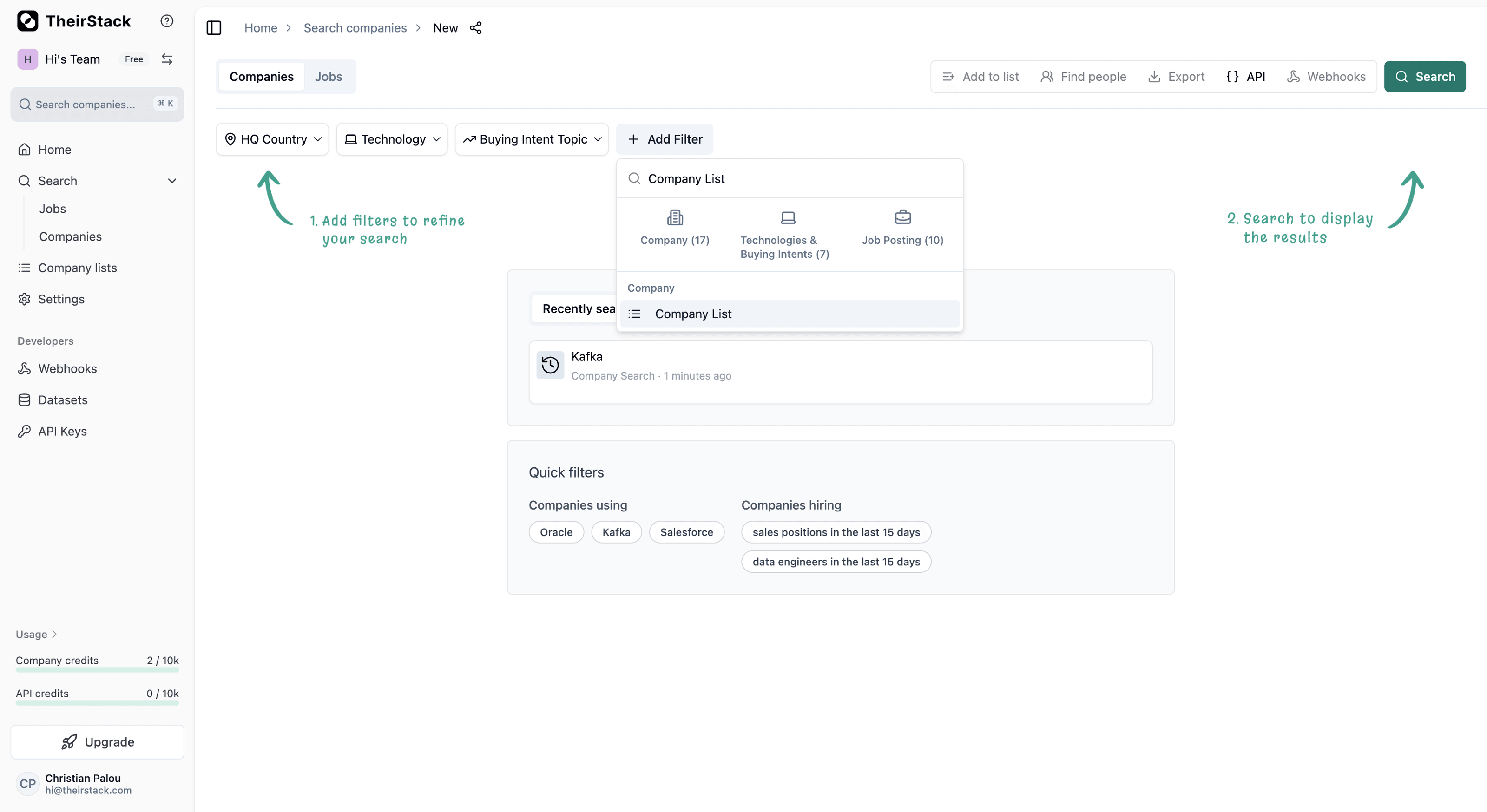Viewport: 1487px width, 812px height.
Task: Apply the Salesforce quick filter chip
Action: [x=686, y=532]
